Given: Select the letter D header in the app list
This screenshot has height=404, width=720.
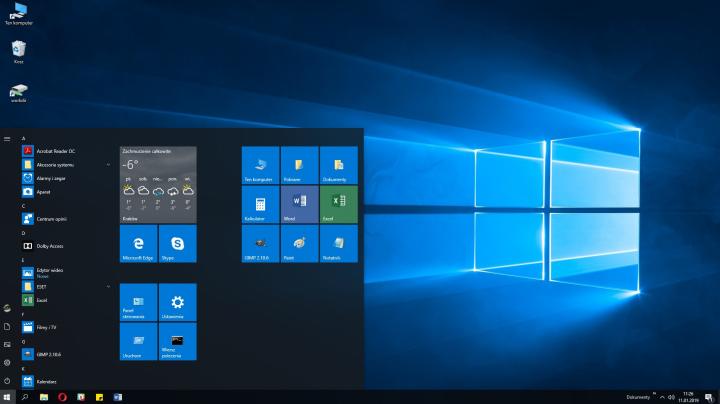Looking at the screenshot, I should tap(23, 233).
